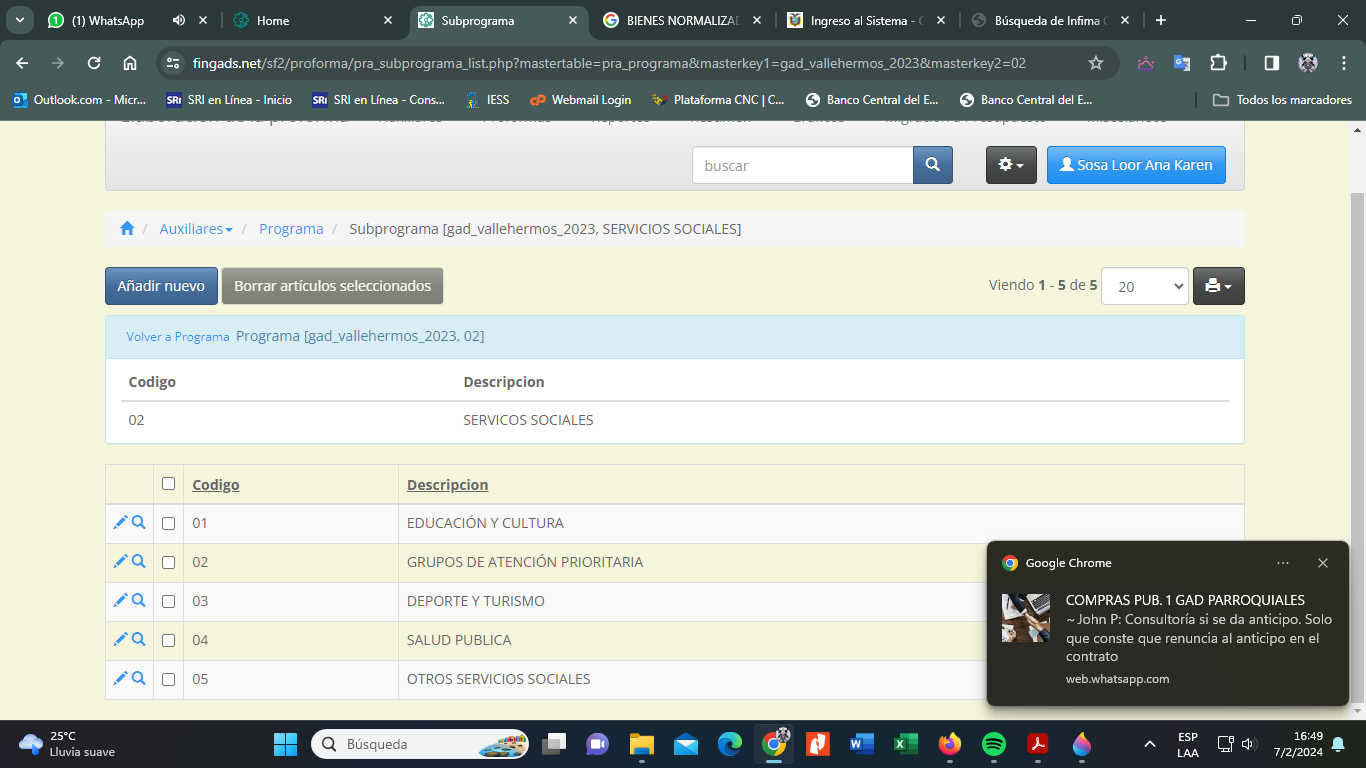Click the pencil edit icon for SALUD PUBLICA
This screenshot has width=1366, height=768.
(120, 639)
